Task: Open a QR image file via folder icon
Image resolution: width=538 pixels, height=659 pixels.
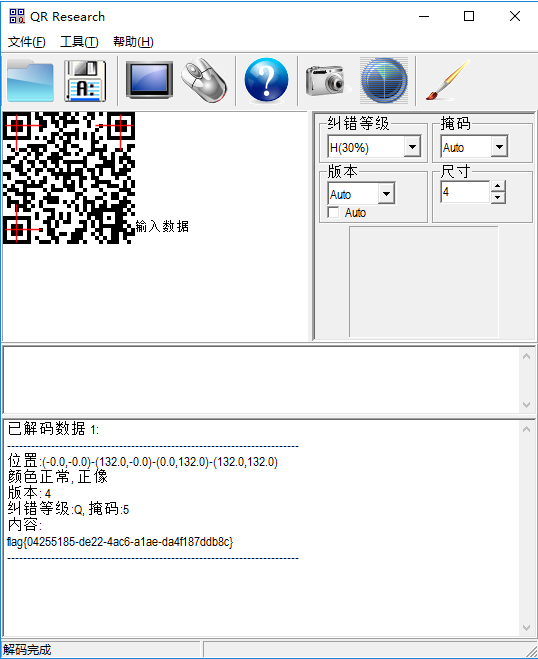Action: coord(30,80)
